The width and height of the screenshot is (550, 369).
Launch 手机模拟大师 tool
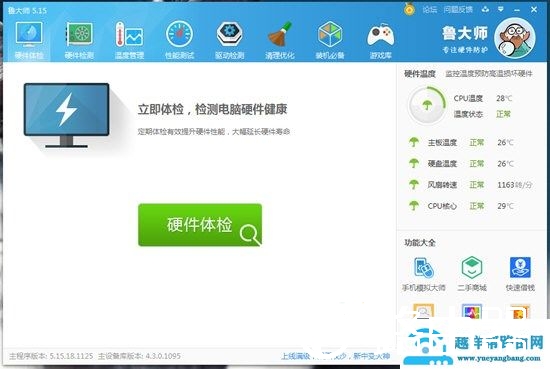424,274
